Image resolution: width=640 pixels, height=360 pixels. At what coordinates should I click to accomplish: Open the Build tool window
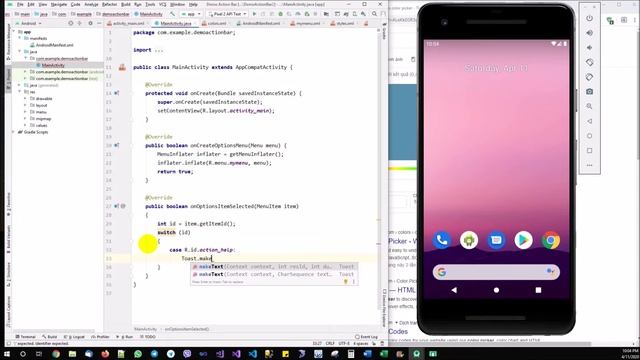[x=50, y=337]
